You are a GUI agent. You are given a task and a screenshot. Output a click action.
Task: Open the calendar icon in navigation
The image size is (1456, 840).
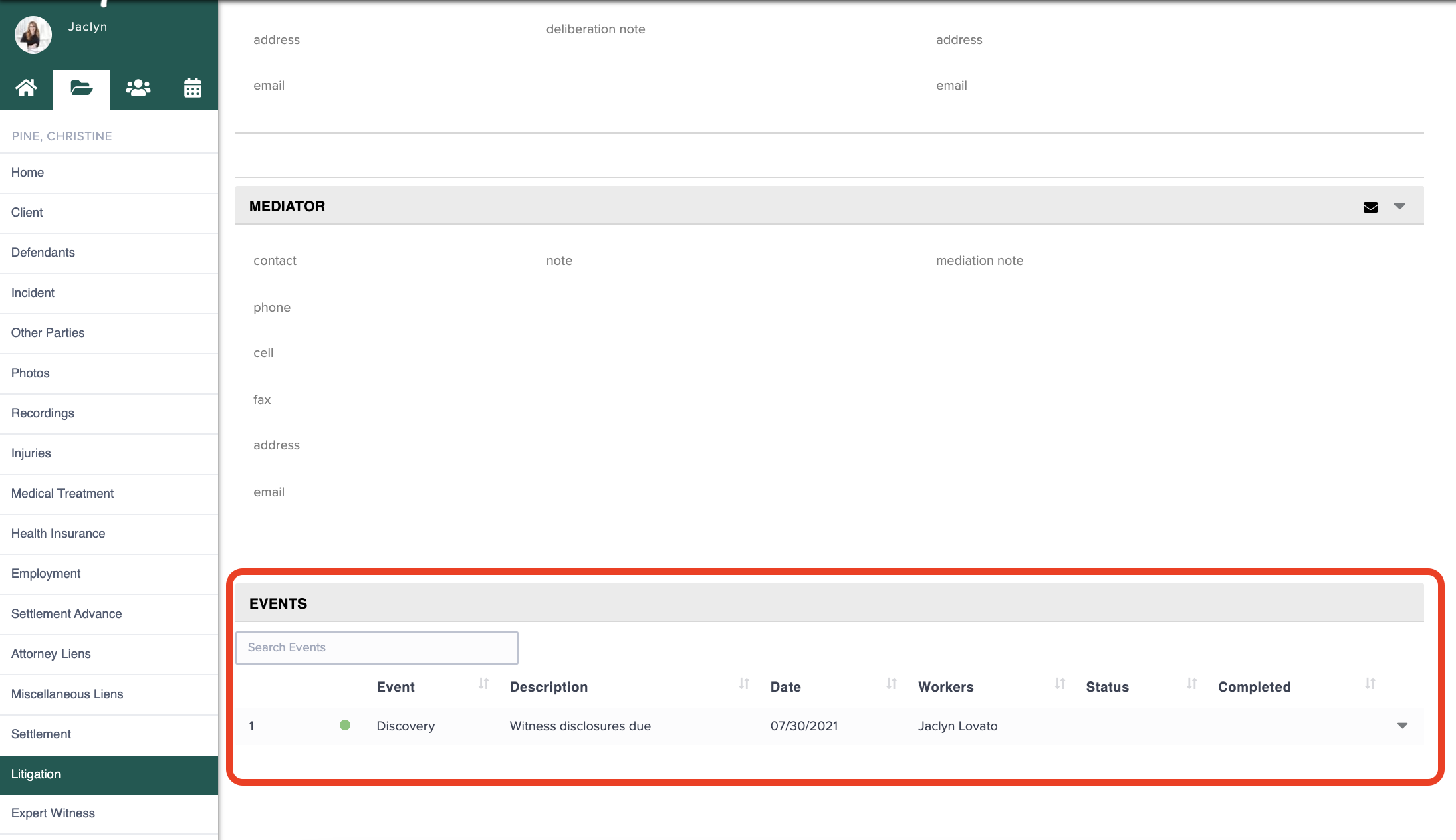click(193, 88)
